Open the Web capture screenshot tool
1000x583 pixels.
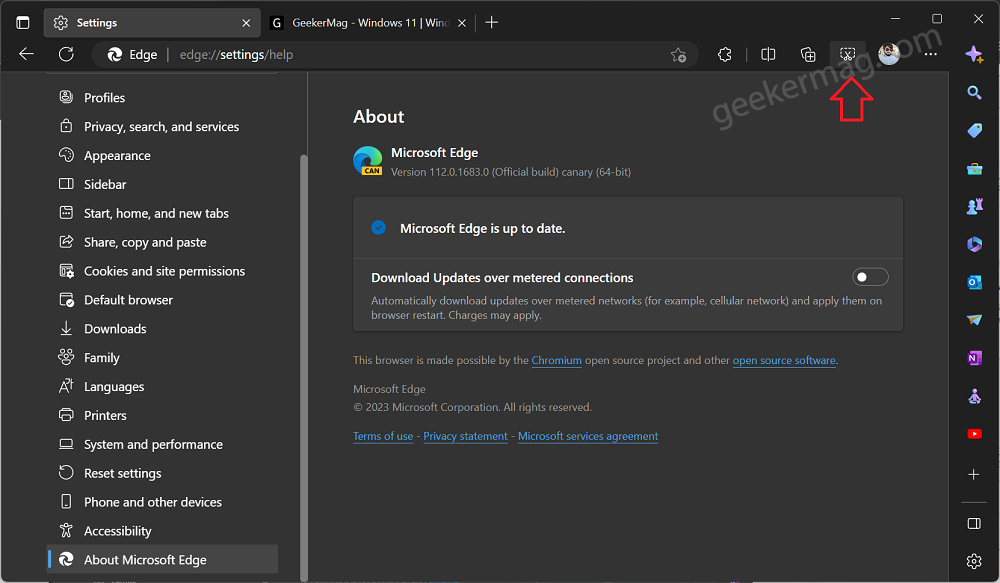(x=847, y=55)
